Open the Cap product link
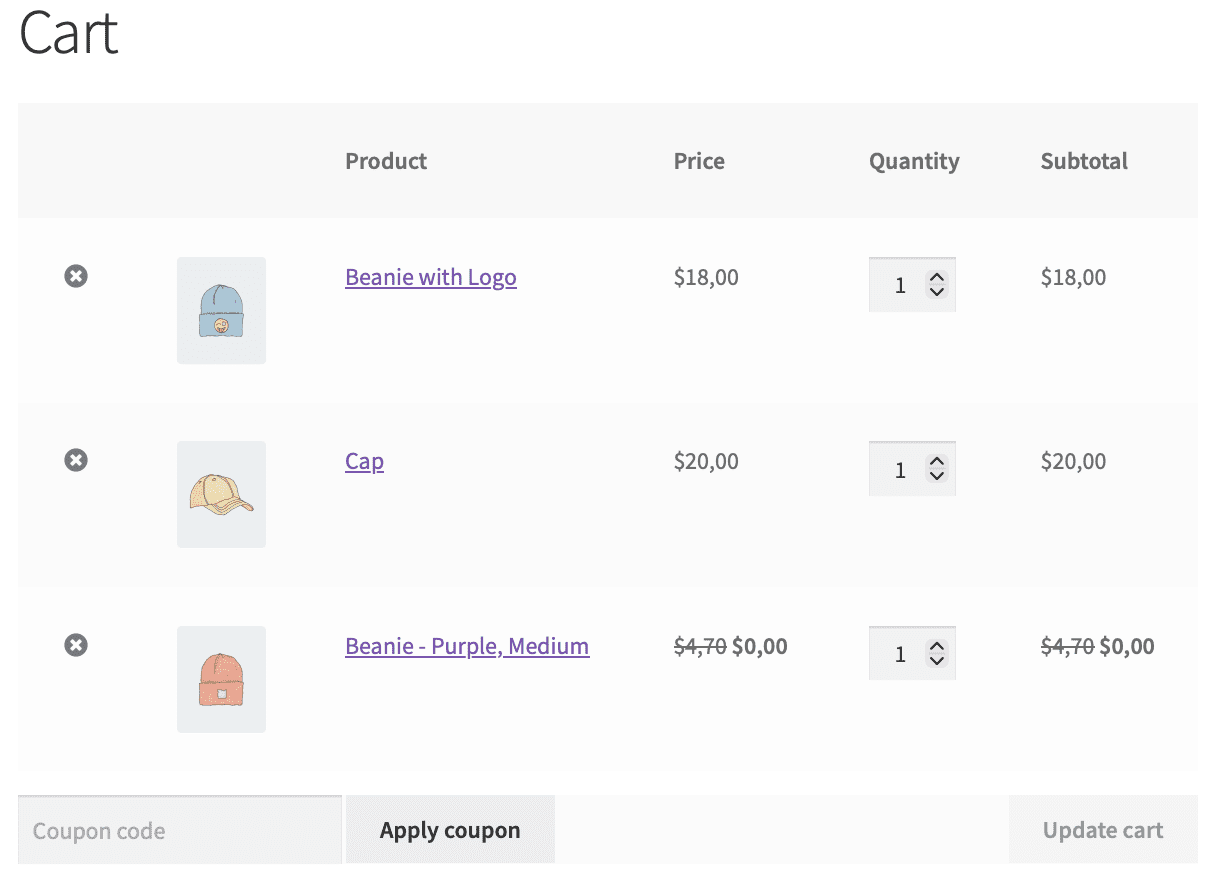 coord(364,461)
